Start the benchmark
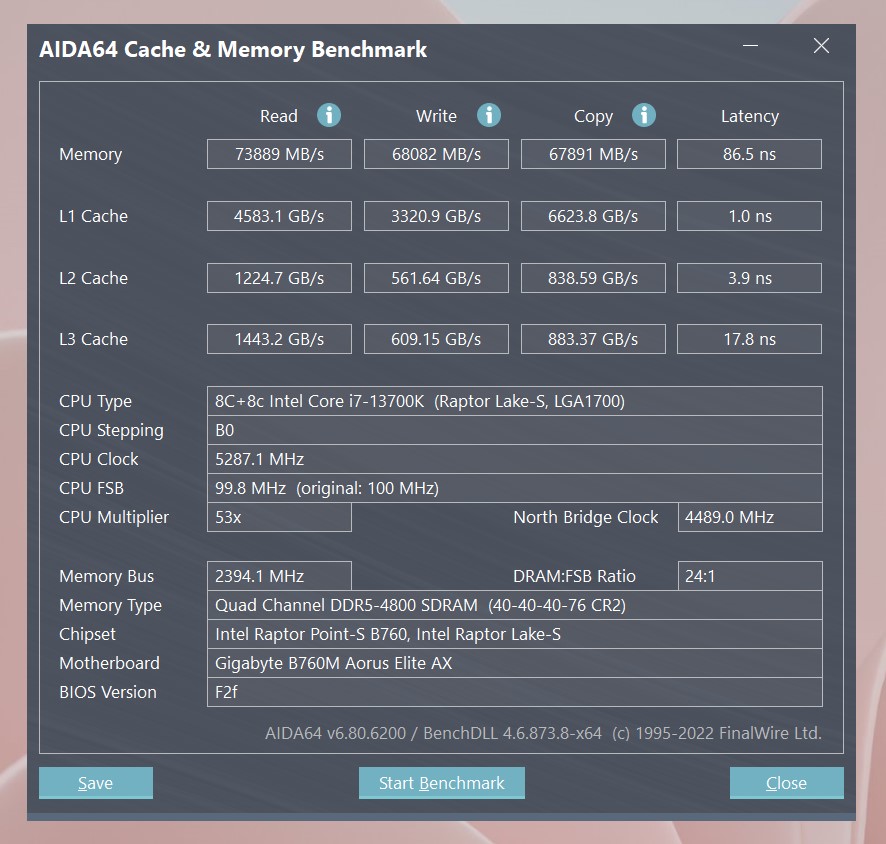886x844 pixels. (x=441, y=783)
